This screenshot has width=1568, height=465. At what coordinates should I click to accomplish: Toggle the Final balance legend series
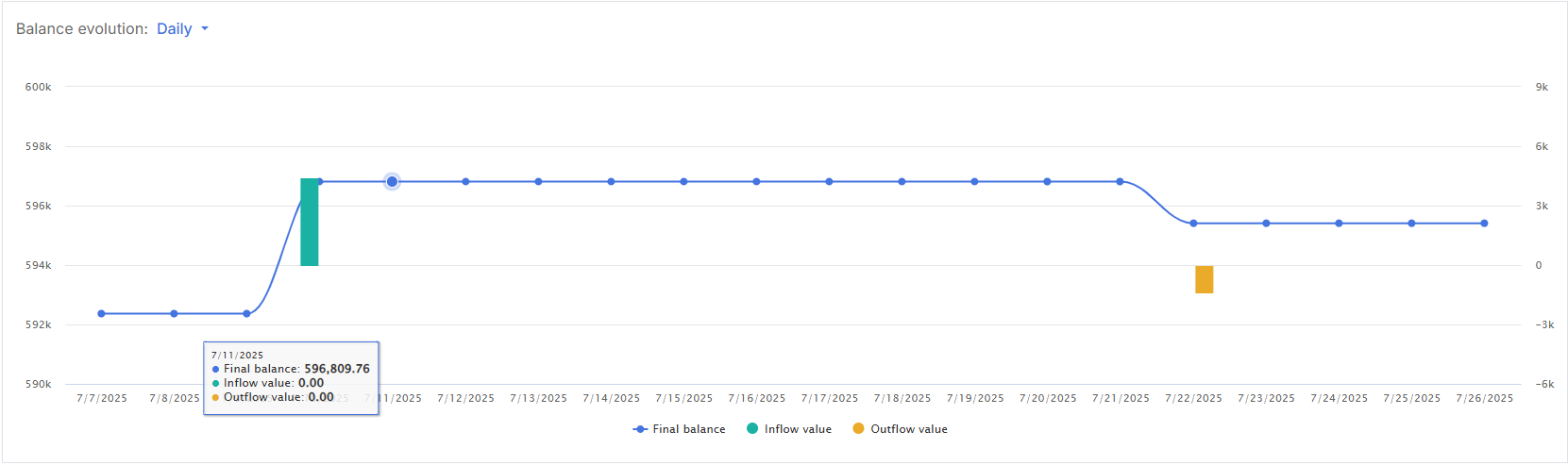pos(689,429)
